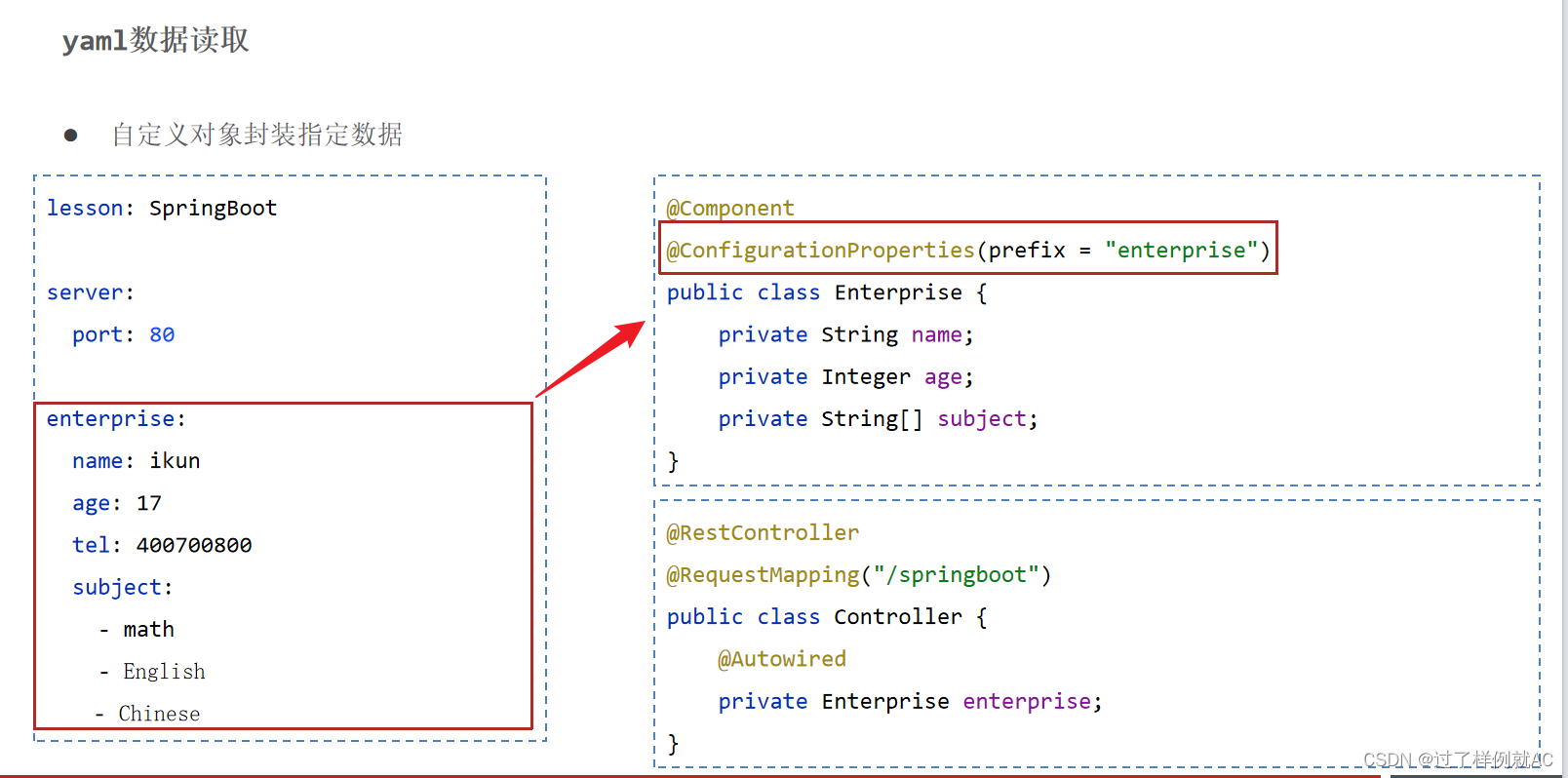Image resolution: width=1568 pixels, height=778 pixels.
Task: Click the "@ConfigurationProperties" annotation line
Action: tap(968, 251)
